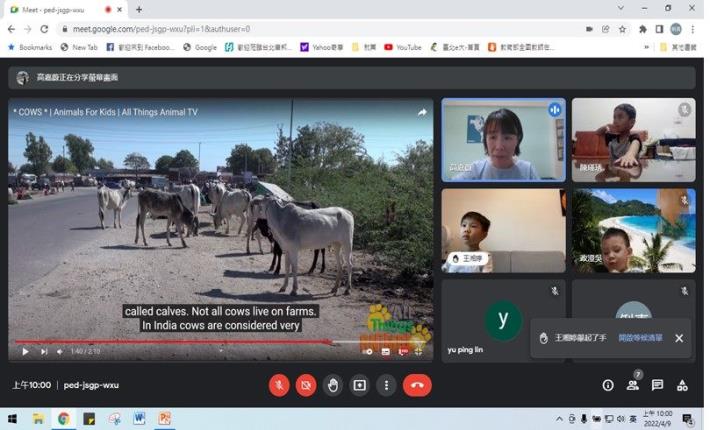Open meeting details info icon
The image size is (710, 430).
608,385
